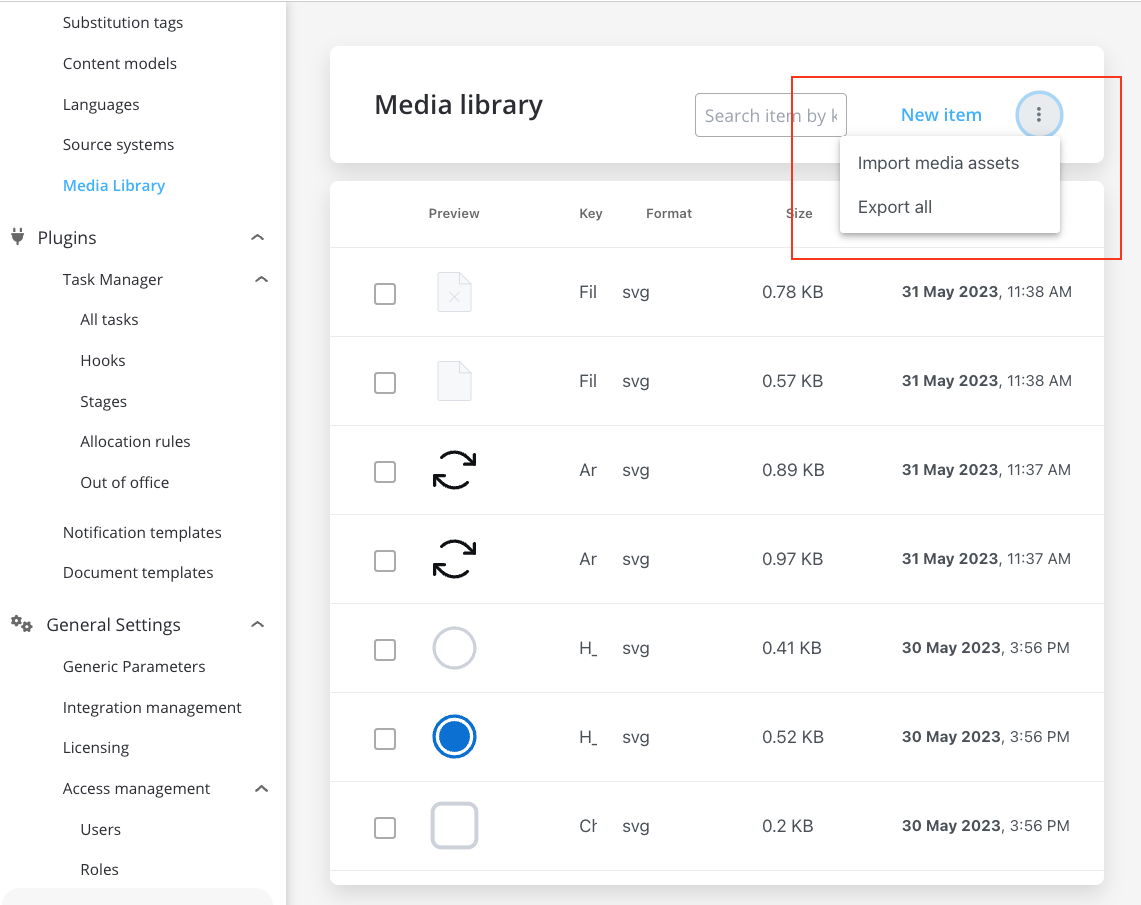Select checkbox for the 0.78 KB svg row
Screen dimensions: 1141x905
click(385, 294)
